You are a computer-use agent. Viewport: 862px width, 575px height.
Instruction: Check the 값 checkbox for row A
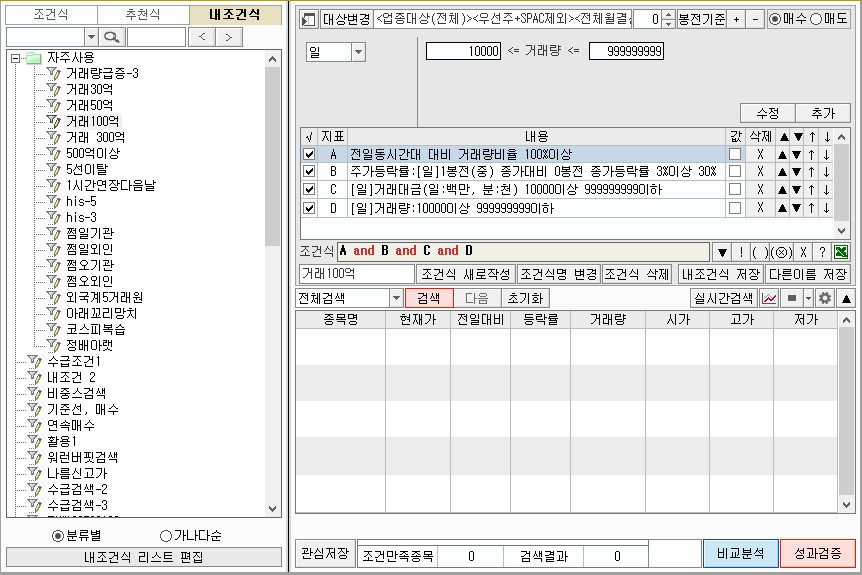click(734, 154)
